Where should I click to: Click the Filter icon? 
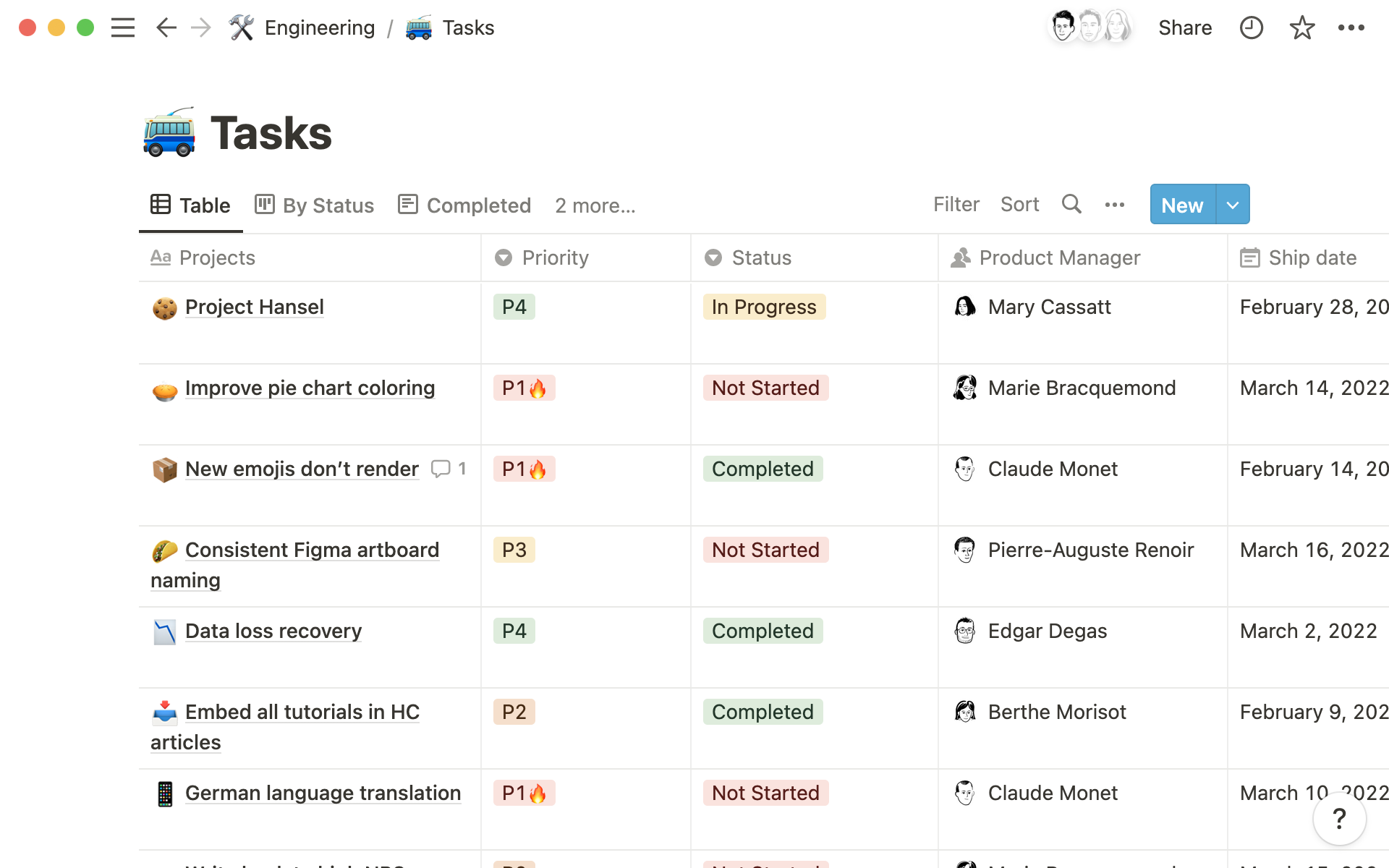coord(955,204)
